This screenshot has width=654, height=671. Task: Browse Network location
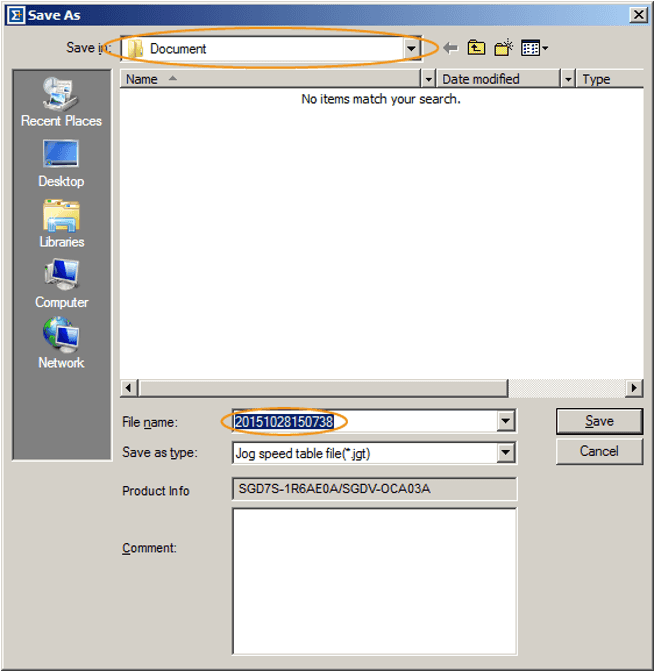61,344
